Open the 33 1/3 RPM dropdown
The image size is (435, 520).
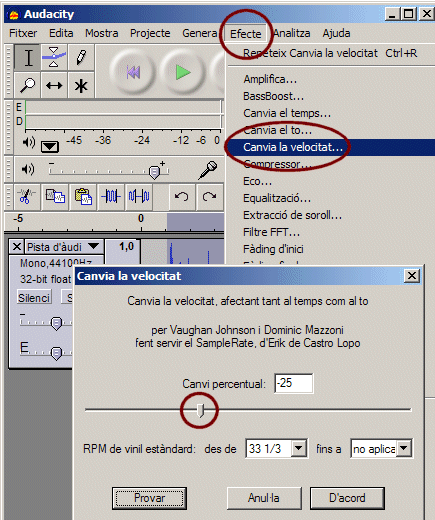coord(298,448)
